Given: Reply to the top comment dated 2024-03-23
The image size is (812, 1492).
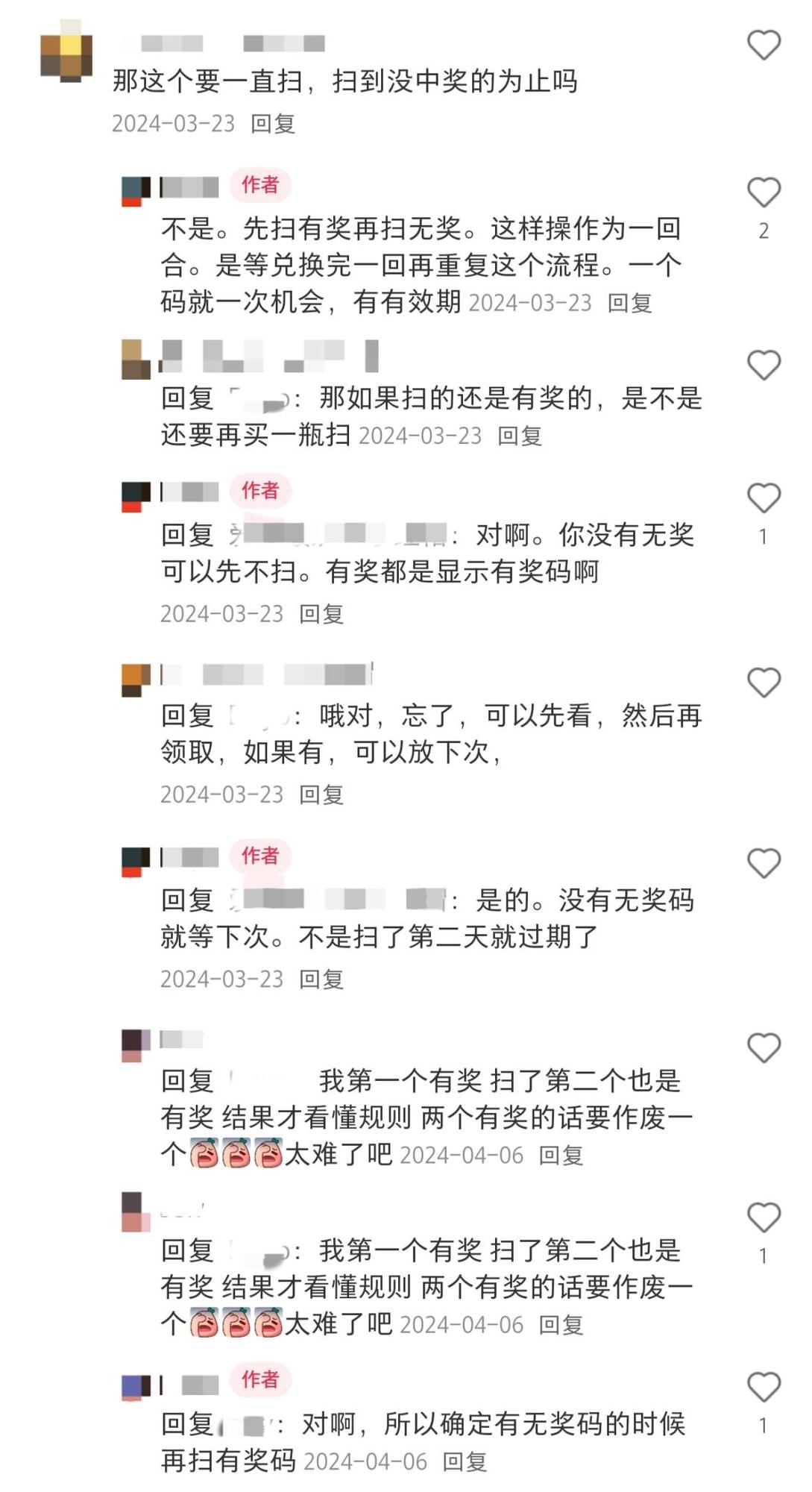Looking at the screenshot, I should [x=273, y=124].
